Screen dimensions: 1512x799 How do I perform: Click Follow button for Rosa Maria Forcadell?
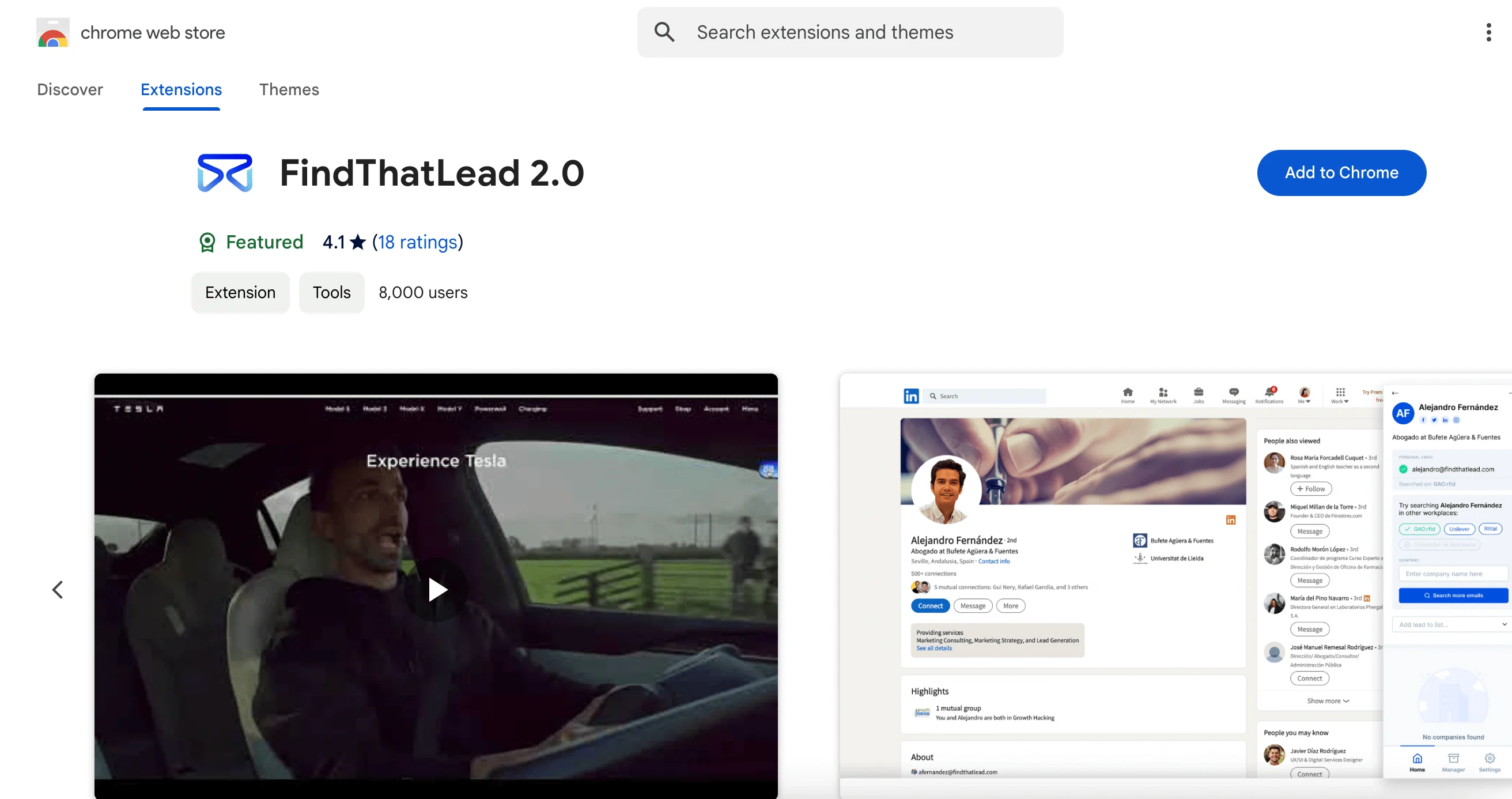coord(1311,488)
